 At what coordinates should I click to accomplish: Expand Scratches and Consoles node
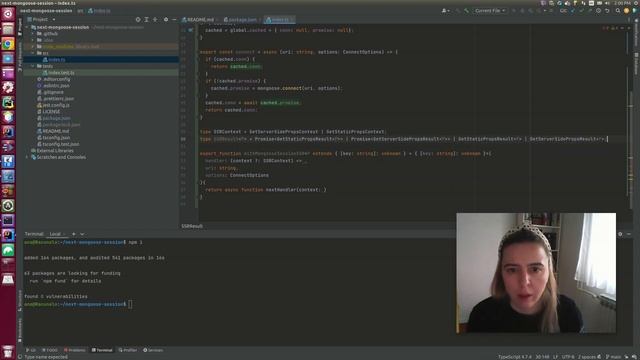tap(27, 157)
